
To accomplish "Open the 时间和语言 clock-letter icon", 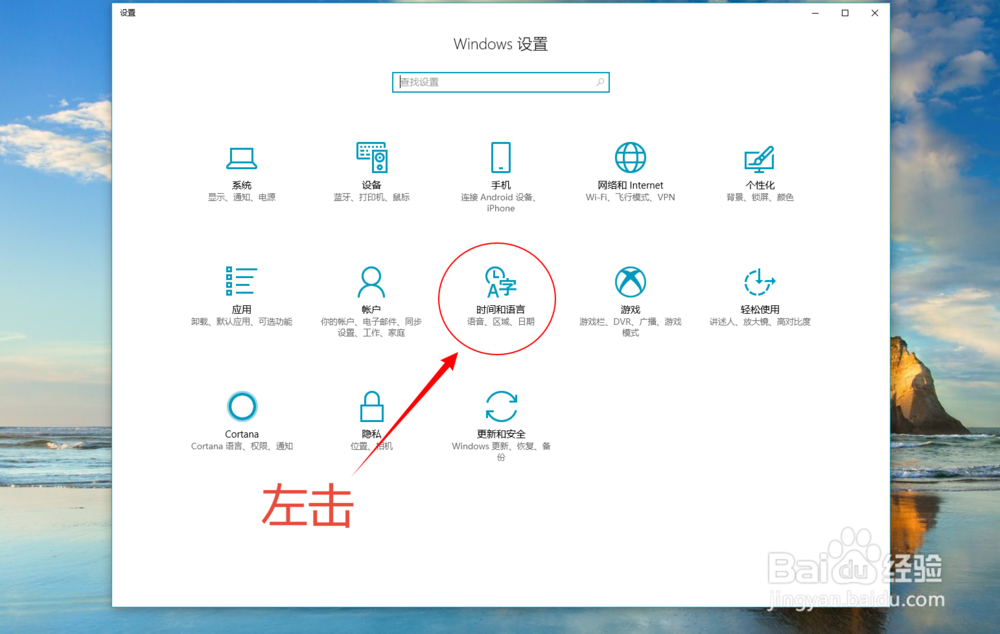I will click(x=501, y=282).
